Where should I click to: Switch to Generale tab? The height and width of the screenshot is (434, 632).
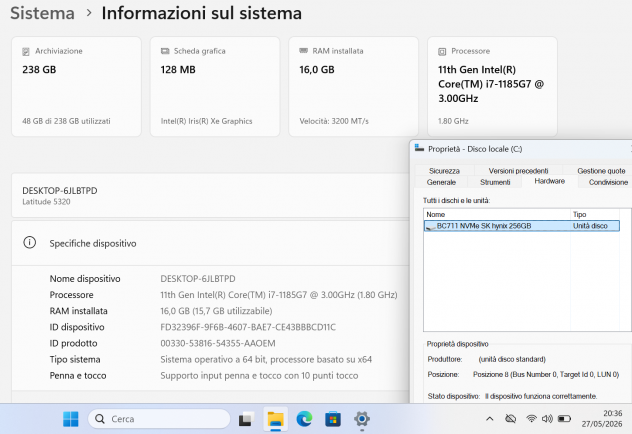tap(441, 182)
